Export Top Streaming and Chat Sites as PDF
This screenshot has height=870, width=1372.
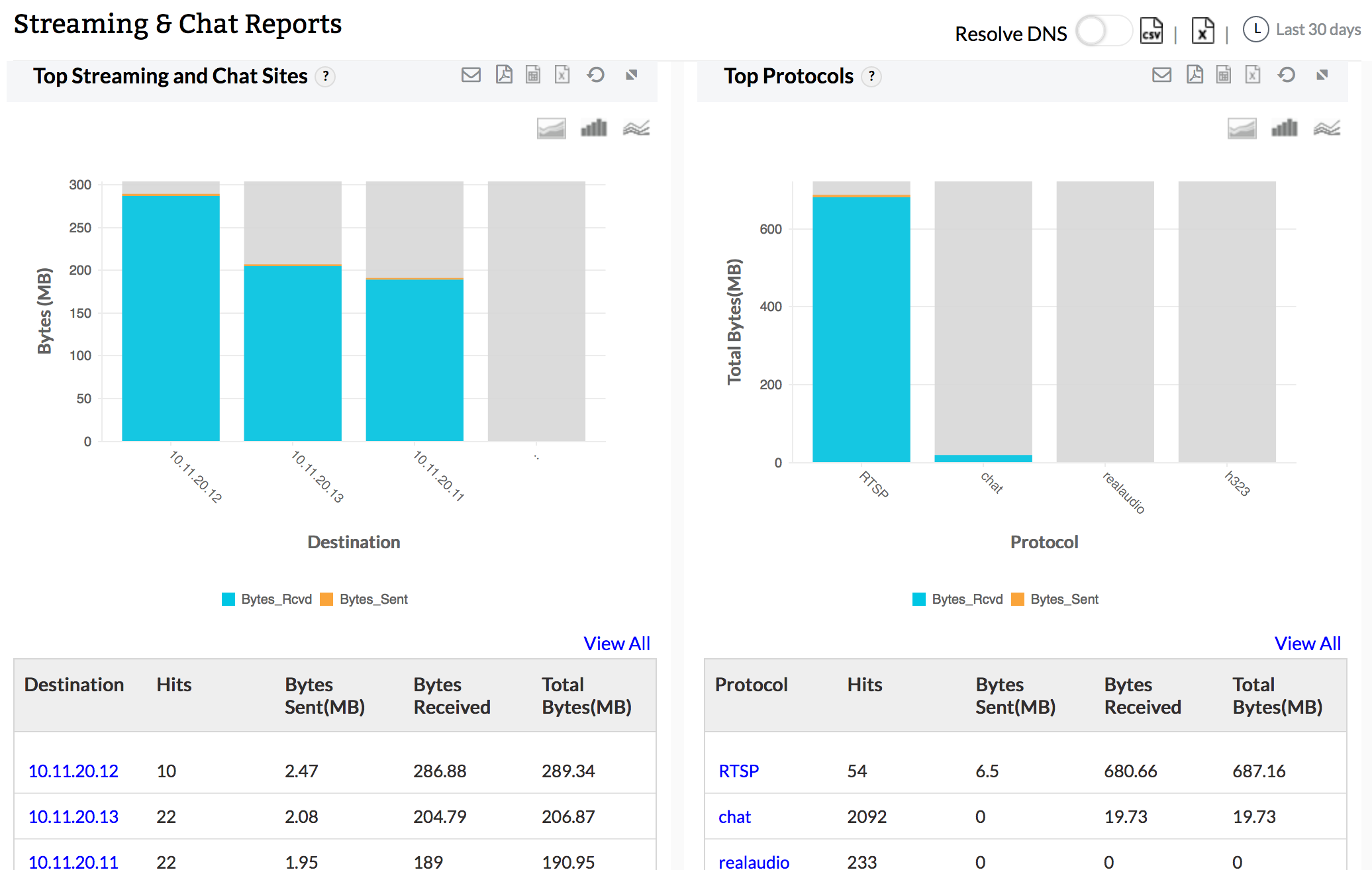[x=504, y=75]
